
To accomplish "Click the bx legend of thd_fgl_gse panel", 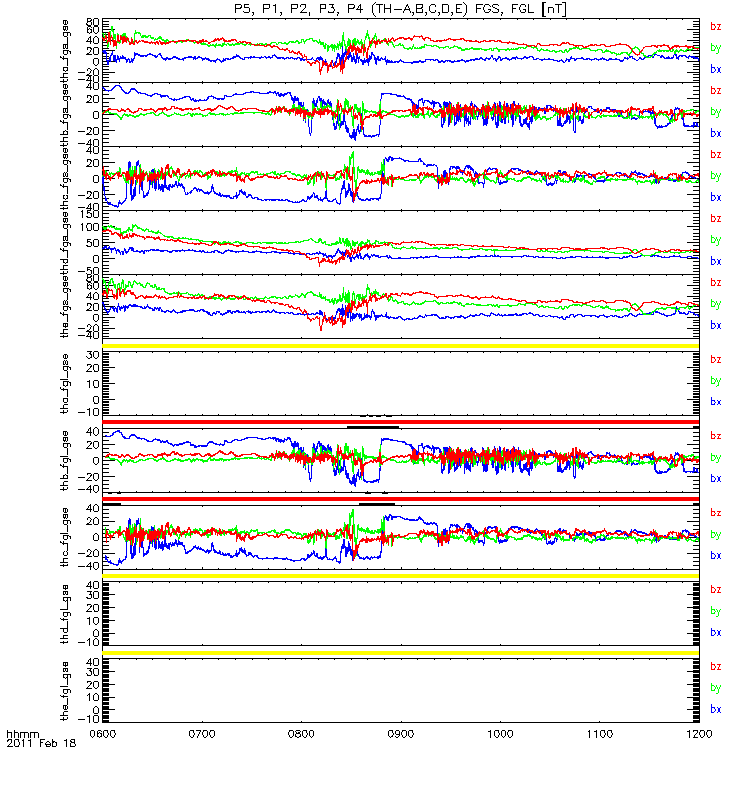I will click(x=716, y=633).
